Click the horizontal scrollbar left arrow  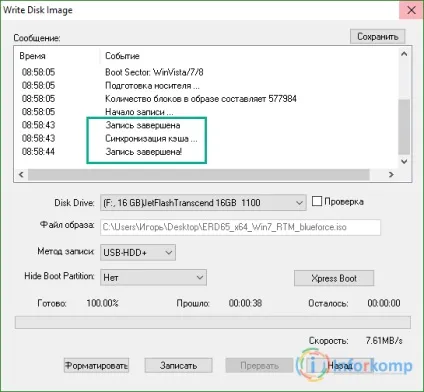(x=21, y=174)
